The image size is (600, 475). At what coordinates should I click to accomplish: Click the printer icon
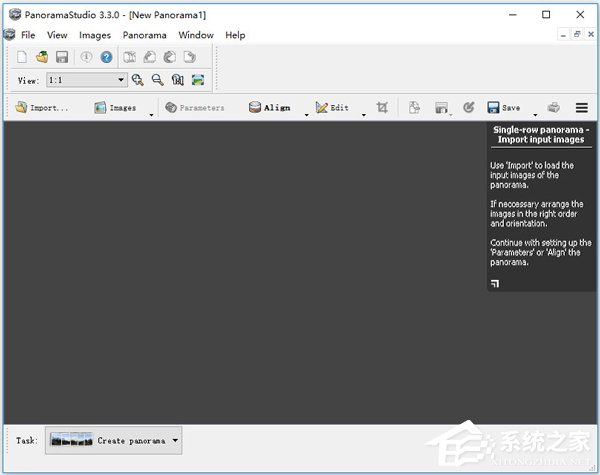coord(553,108)
